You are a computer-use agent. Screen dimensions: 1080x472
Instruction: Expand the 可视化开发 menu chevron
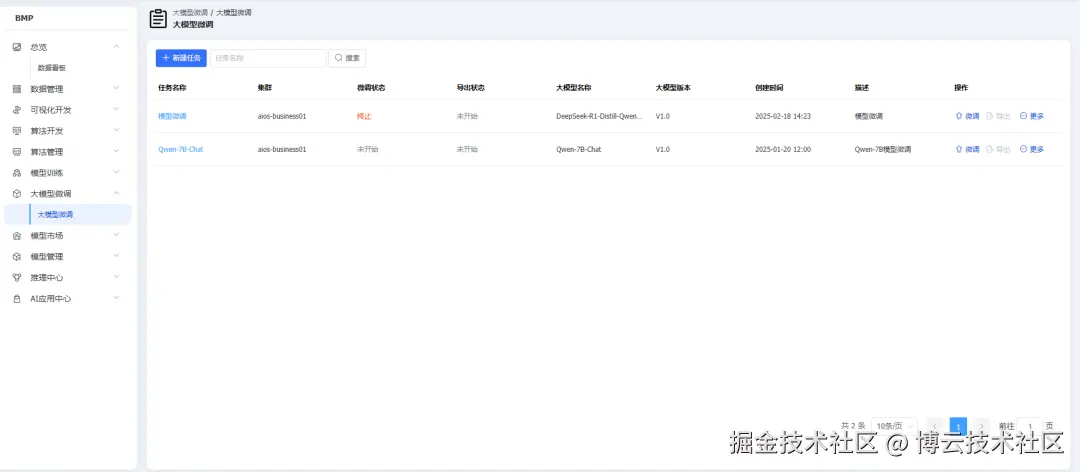coord(116,109)
